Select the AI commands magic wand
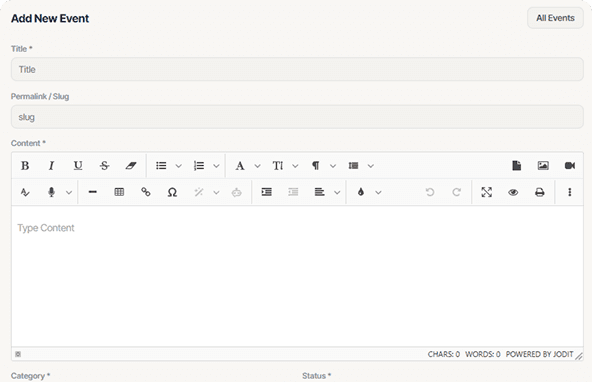 click(199, 193)
